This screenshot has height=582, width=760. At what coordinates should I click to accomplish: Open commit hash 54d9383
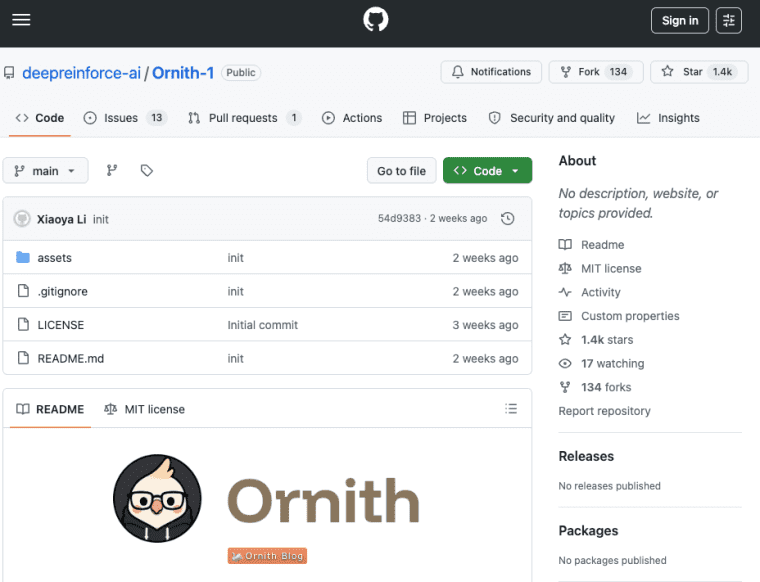click(399, 219)
